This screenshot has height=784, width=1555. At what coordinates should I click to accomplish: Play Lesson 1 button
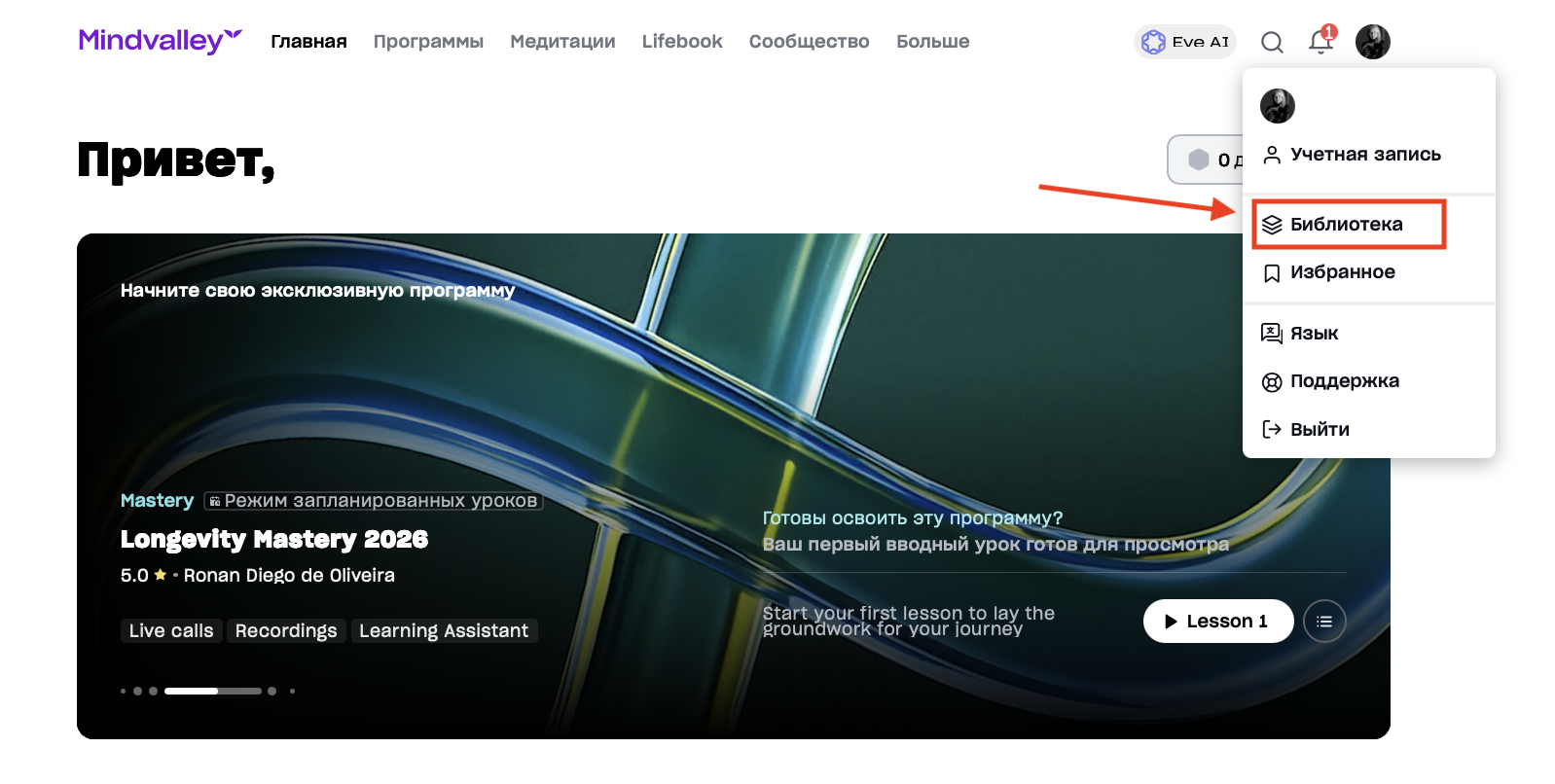[x=1218, y=622]
